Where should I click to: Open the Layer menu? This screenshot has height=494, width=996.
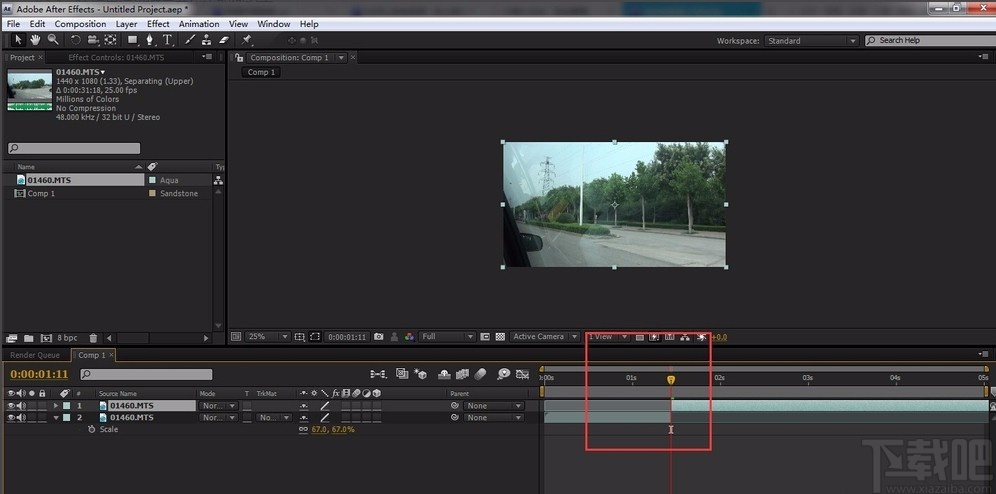click(x=126, y=24)
